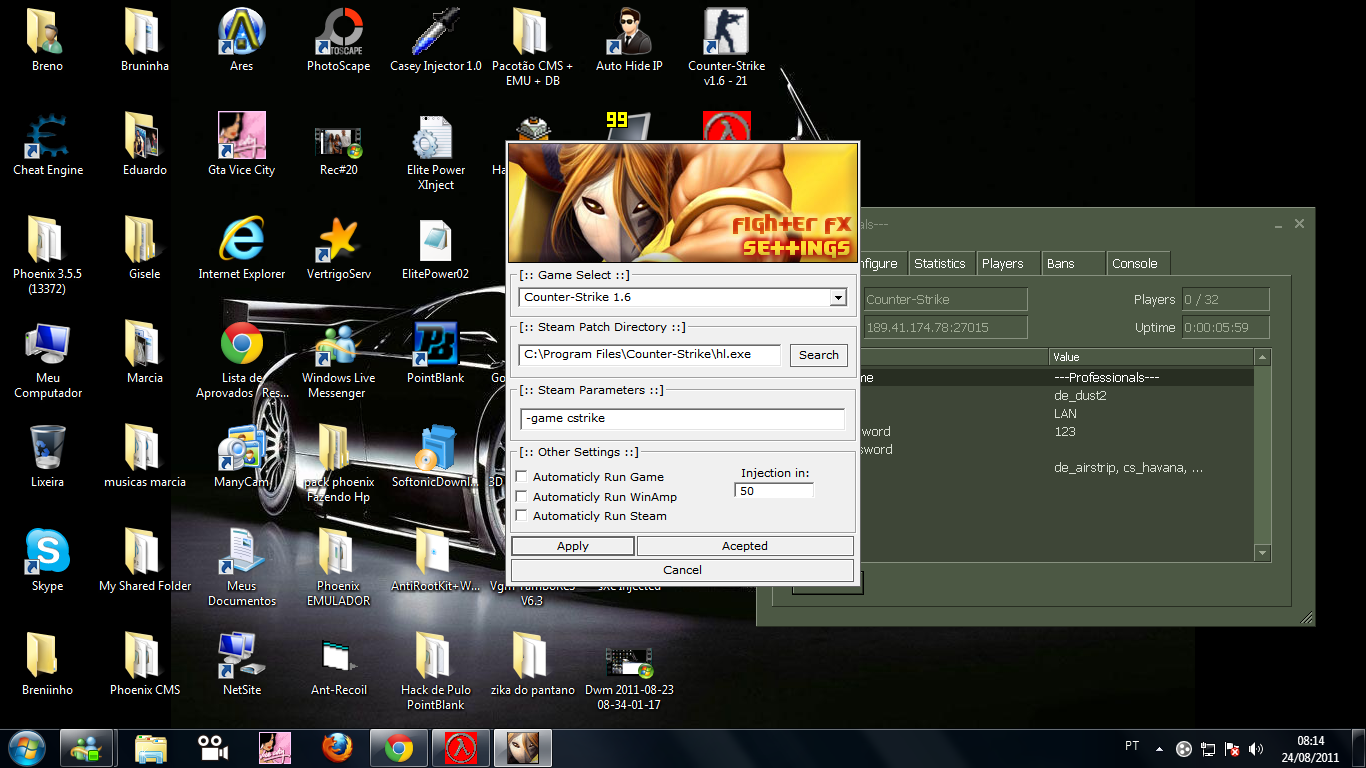The height and width of the screenshot is (768, 1366).
Task: Open the ElitePower02 file
Action: (435, 249)
